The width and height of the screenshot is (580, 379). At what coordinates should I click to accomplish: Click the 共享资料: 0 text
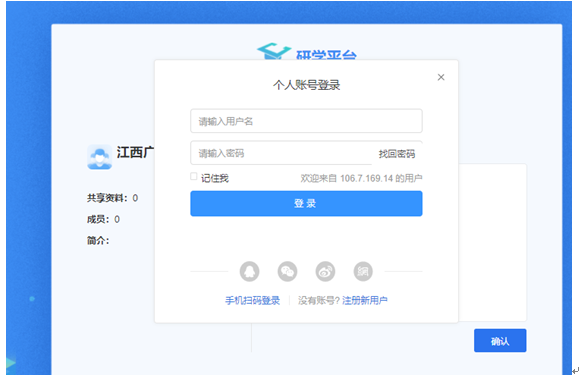(x=112, y=198)
